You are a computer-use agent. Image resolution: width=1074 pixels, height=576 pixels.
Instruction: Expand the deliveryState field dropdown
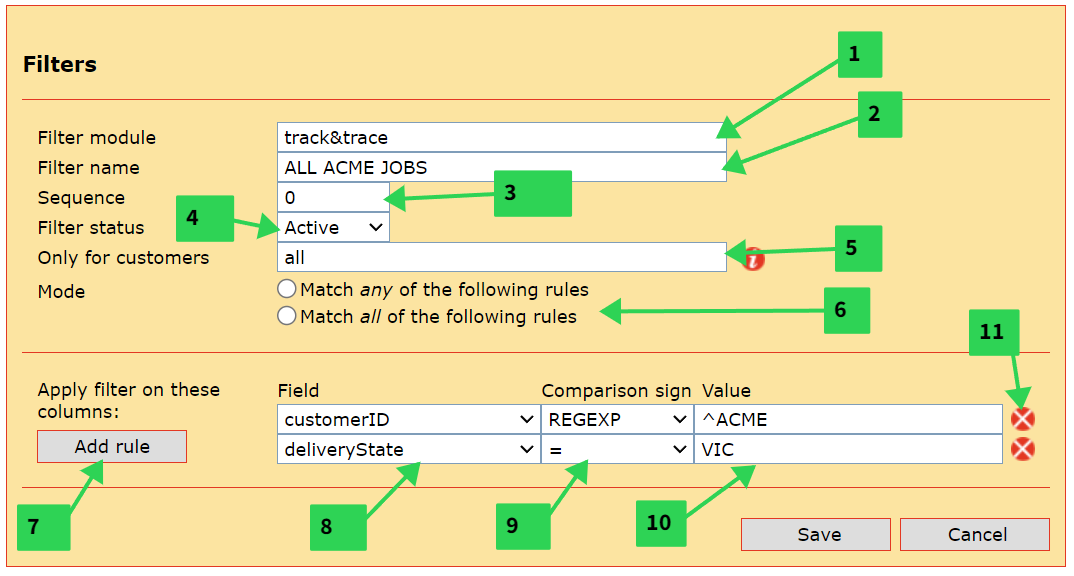[408, 450]
